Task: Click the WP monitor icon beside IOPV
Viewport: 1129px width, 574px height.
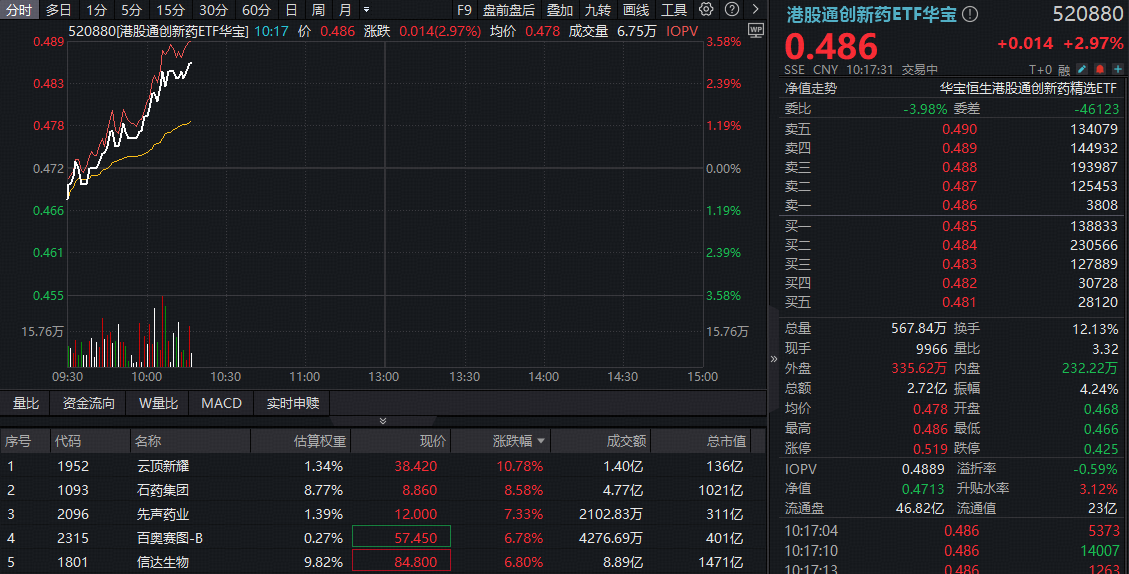Action: (755, 30)
